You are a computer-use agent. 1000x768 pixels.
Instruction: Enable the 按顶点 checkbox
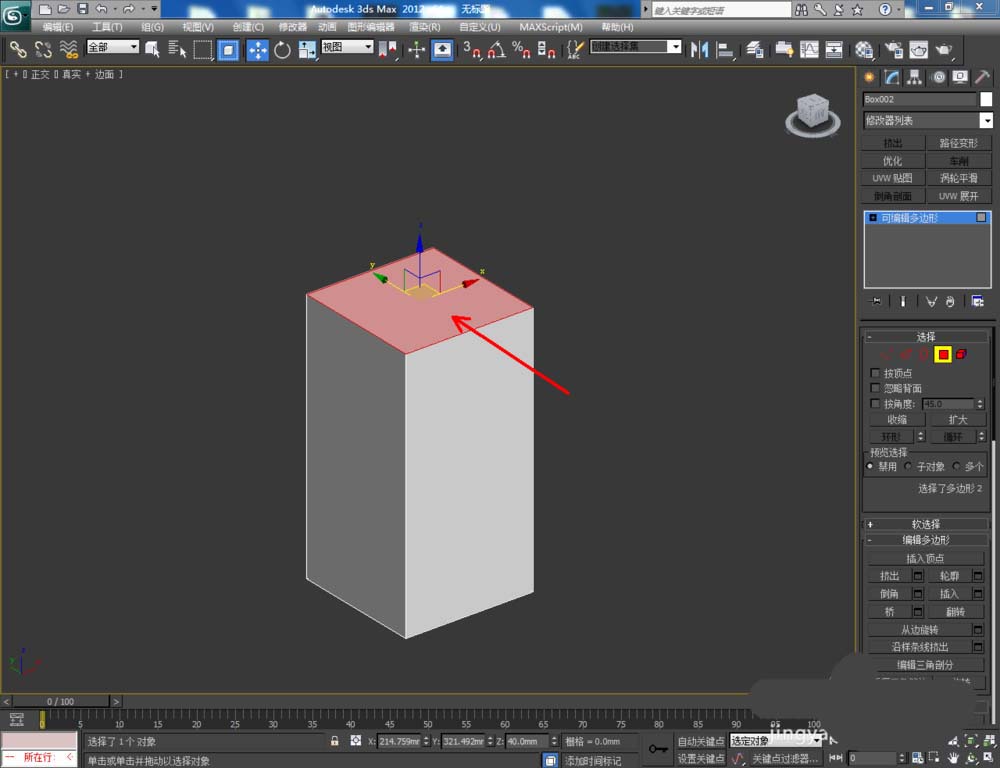876,373
